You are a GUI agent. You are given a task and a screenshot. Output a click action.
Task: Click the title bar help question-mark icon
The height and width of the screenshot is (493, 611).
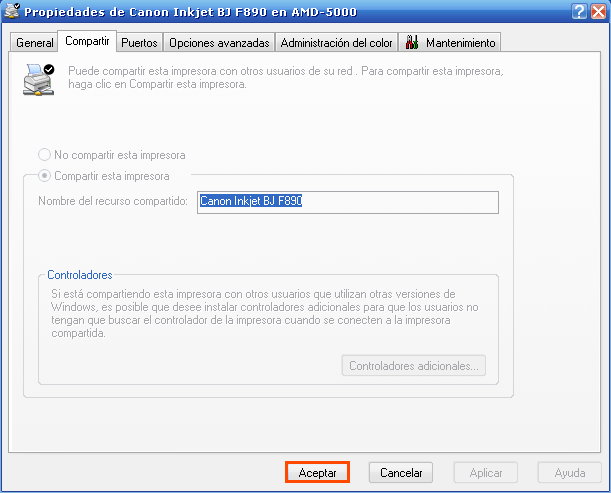click(x=579, y=11)
